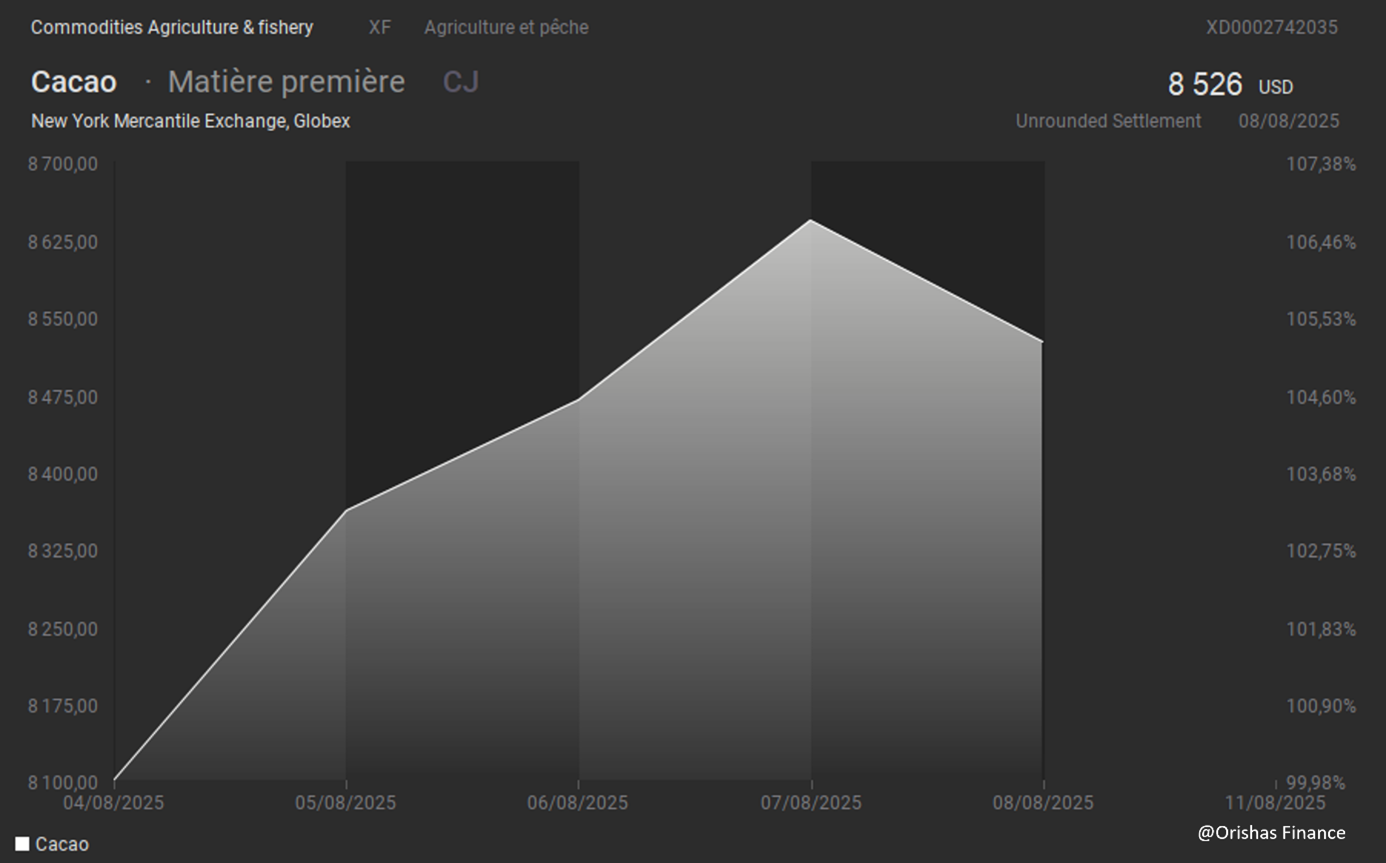The image size is (1386, 863).
Task: Click the 8 100,00 y-axis label
Action: coord(63,782)
